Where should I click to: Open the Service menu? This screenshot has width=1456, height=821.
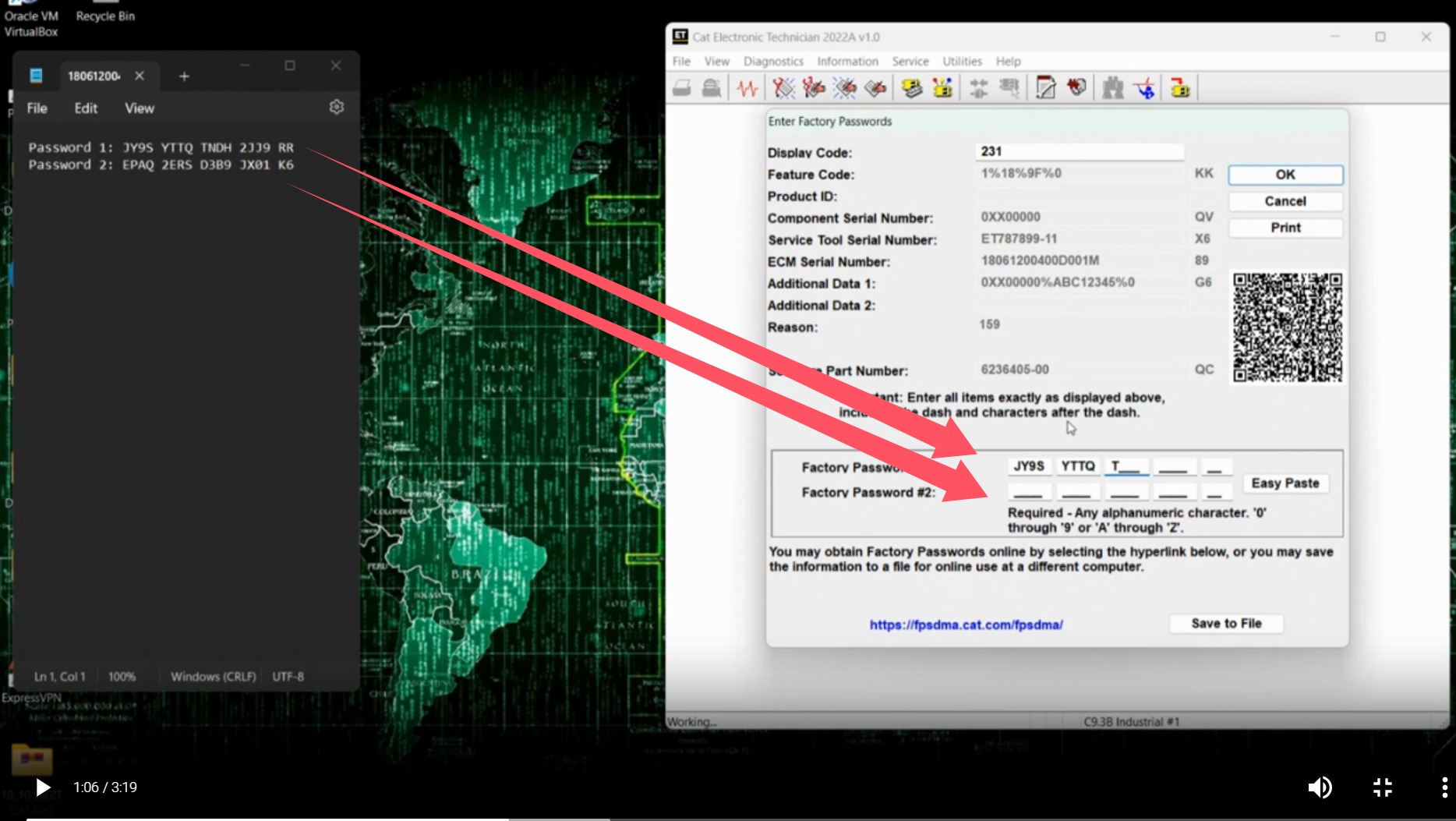click(910, 61)
